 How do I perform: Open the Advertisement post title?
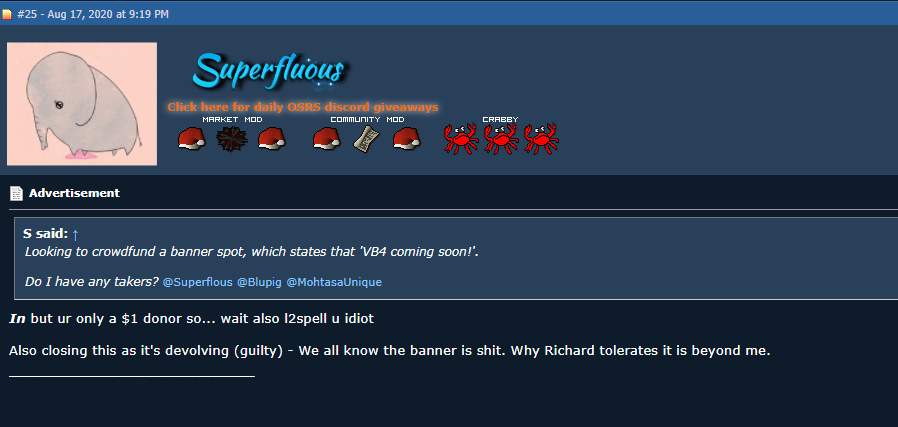[74, 193]
